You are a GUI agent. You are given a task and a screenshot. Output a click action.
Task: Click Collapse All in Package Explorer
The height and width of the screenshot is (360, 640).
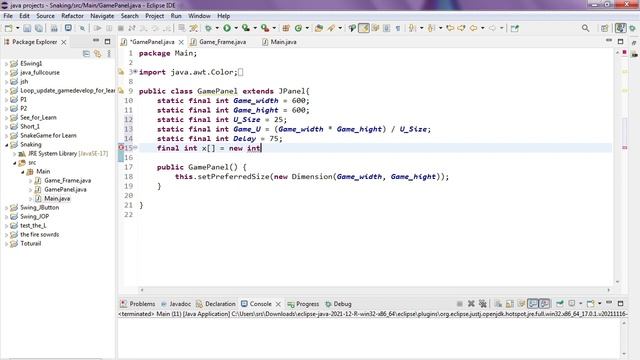click(x=86, y=53)
